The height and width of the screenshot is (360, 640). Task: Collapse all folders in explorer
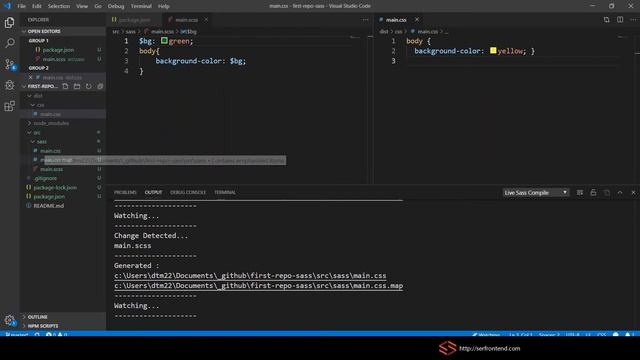tap(100, 86)
